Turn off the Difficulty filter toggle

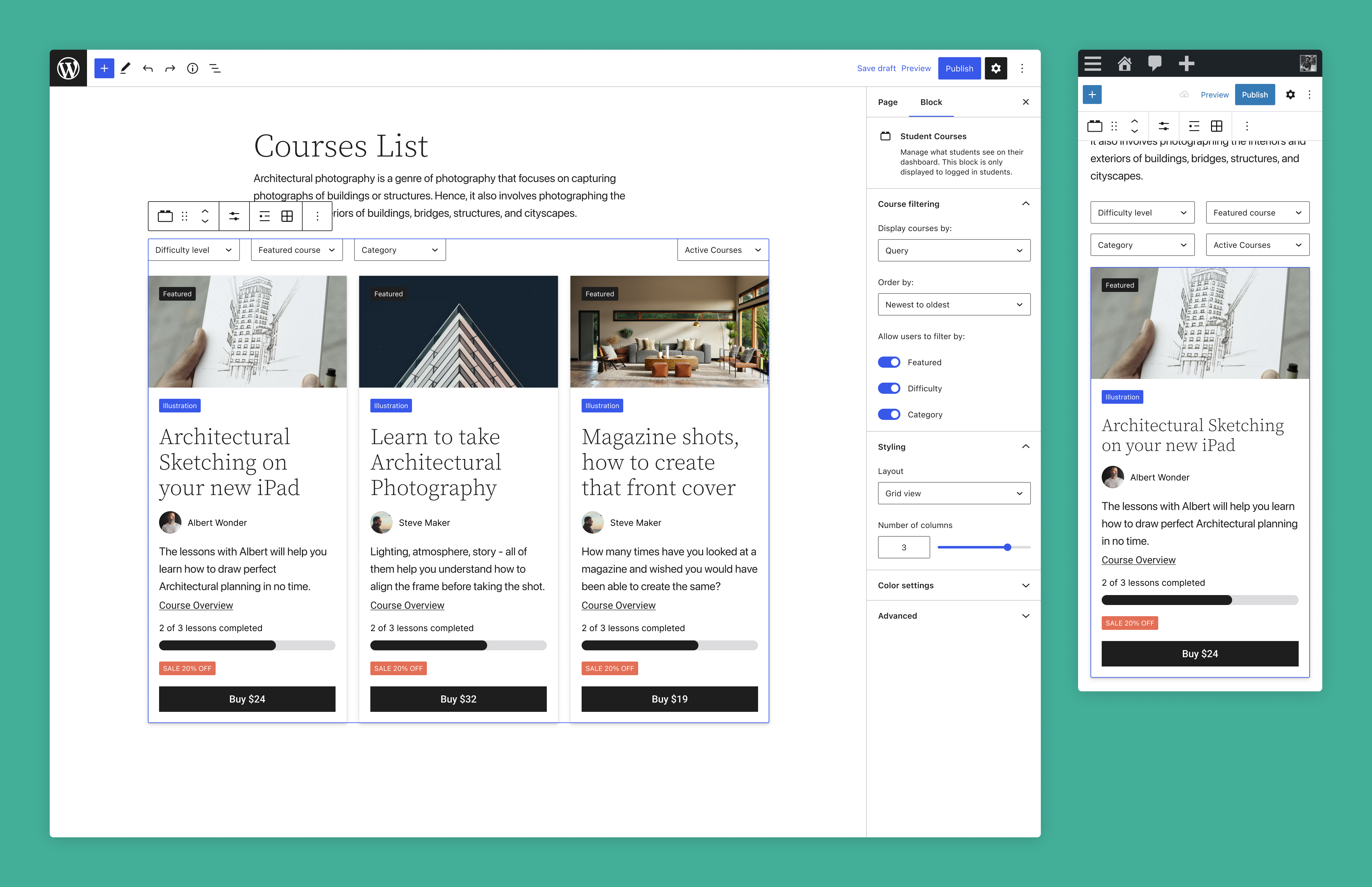[889, 388]
